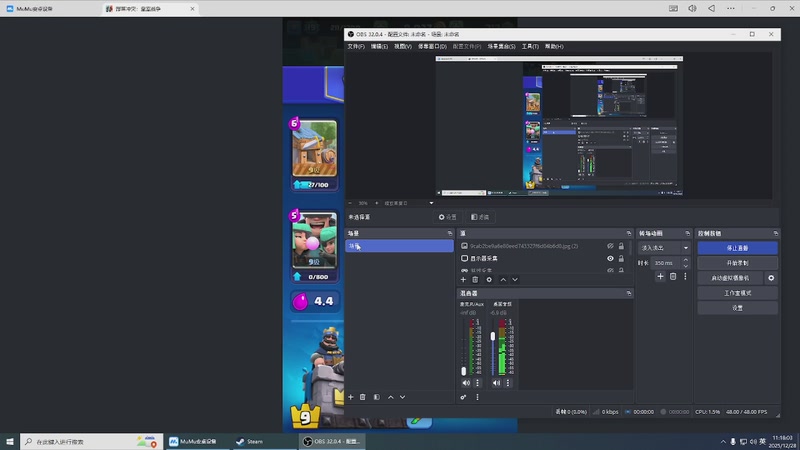
Task: Pop out the Scenes dock panel
Action: tap(449, 233)
